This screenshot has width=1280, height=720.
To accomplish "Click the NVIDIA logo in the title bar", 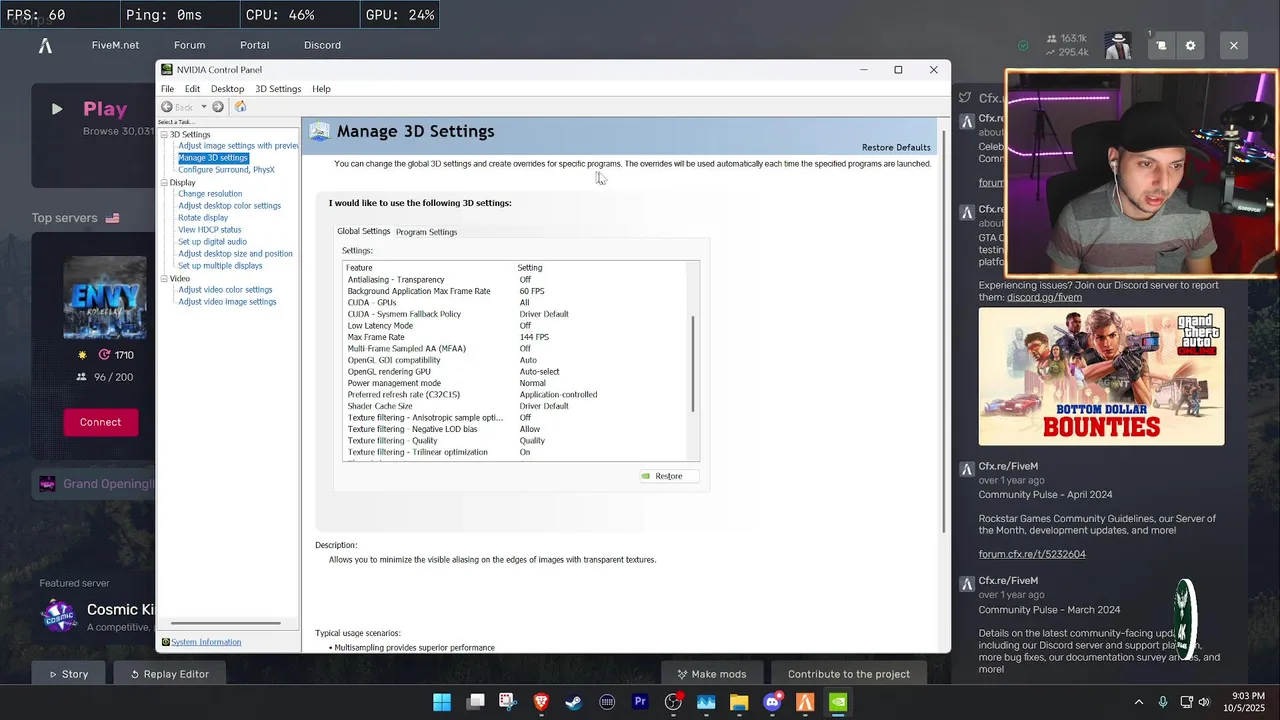I will [x=167, y=70].
